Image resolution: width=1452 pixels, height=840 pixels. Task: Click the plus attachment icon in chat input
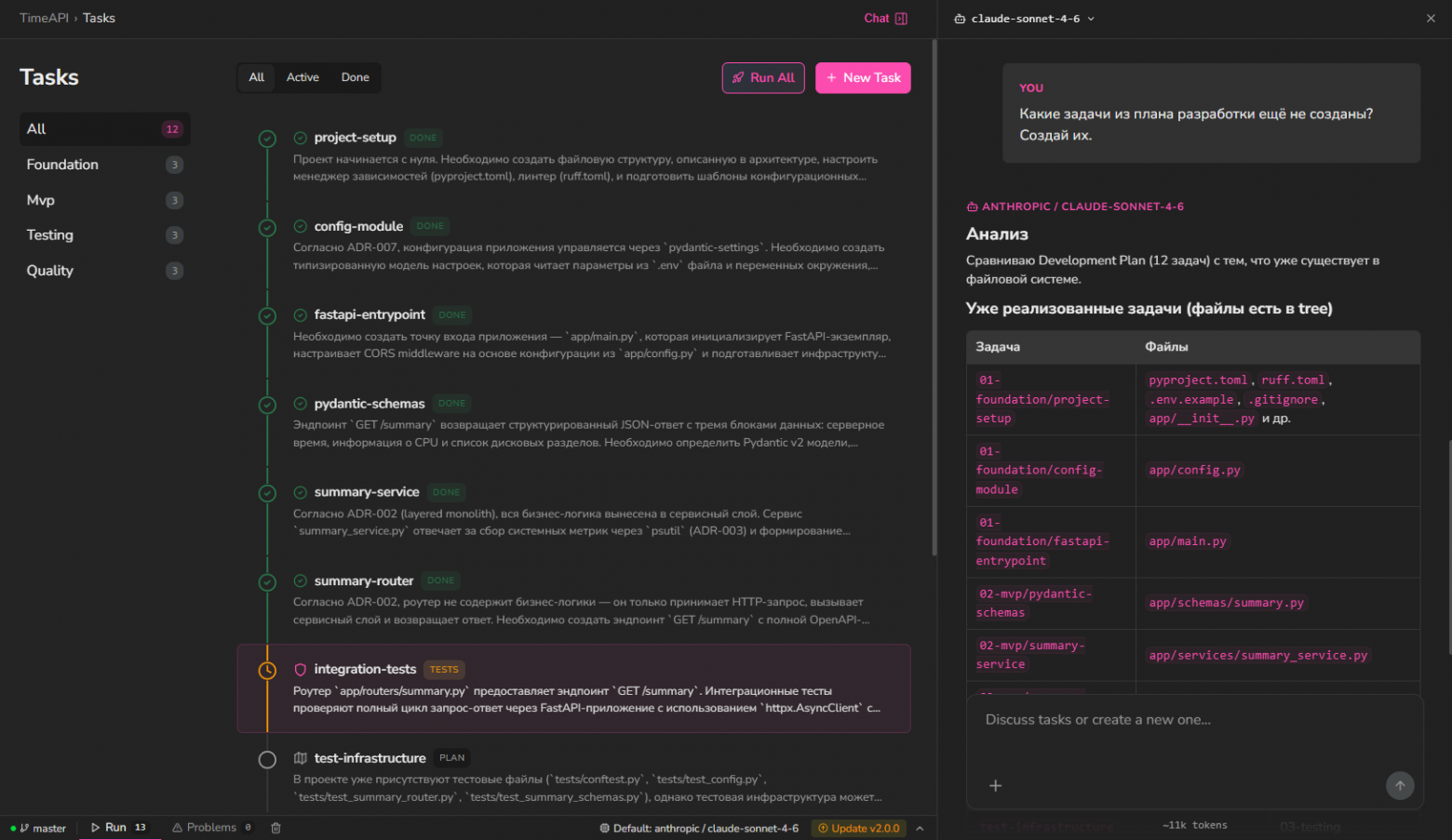[995, 785]
